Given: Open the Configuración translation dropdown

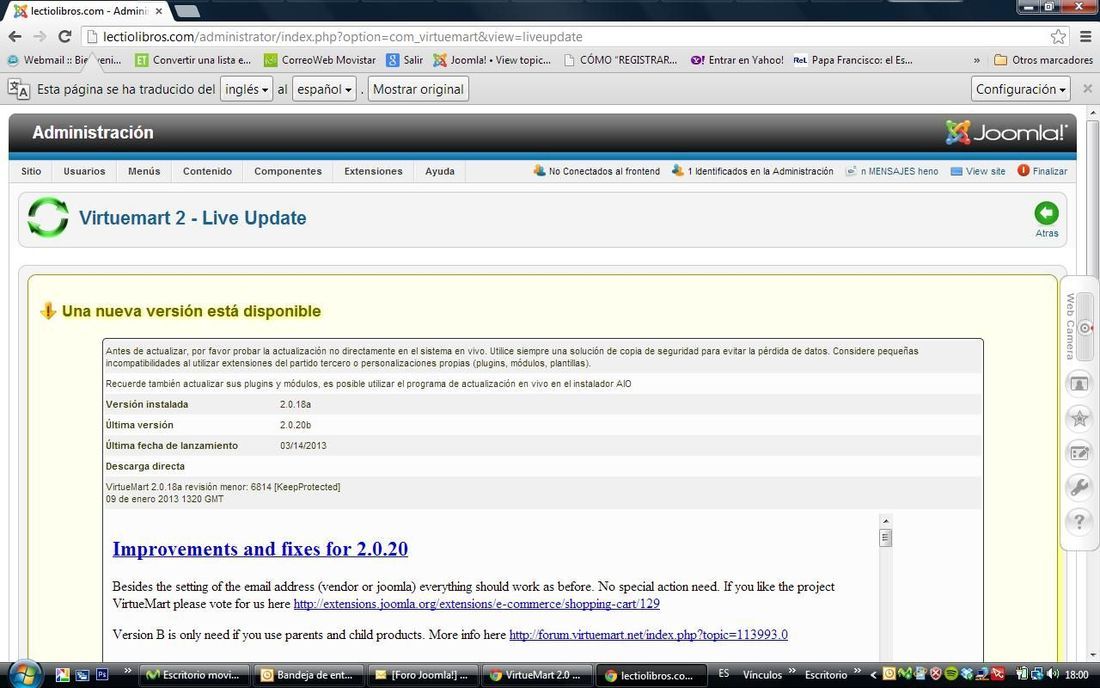Looking at the screenshot, I should (x=1020, y=89).
